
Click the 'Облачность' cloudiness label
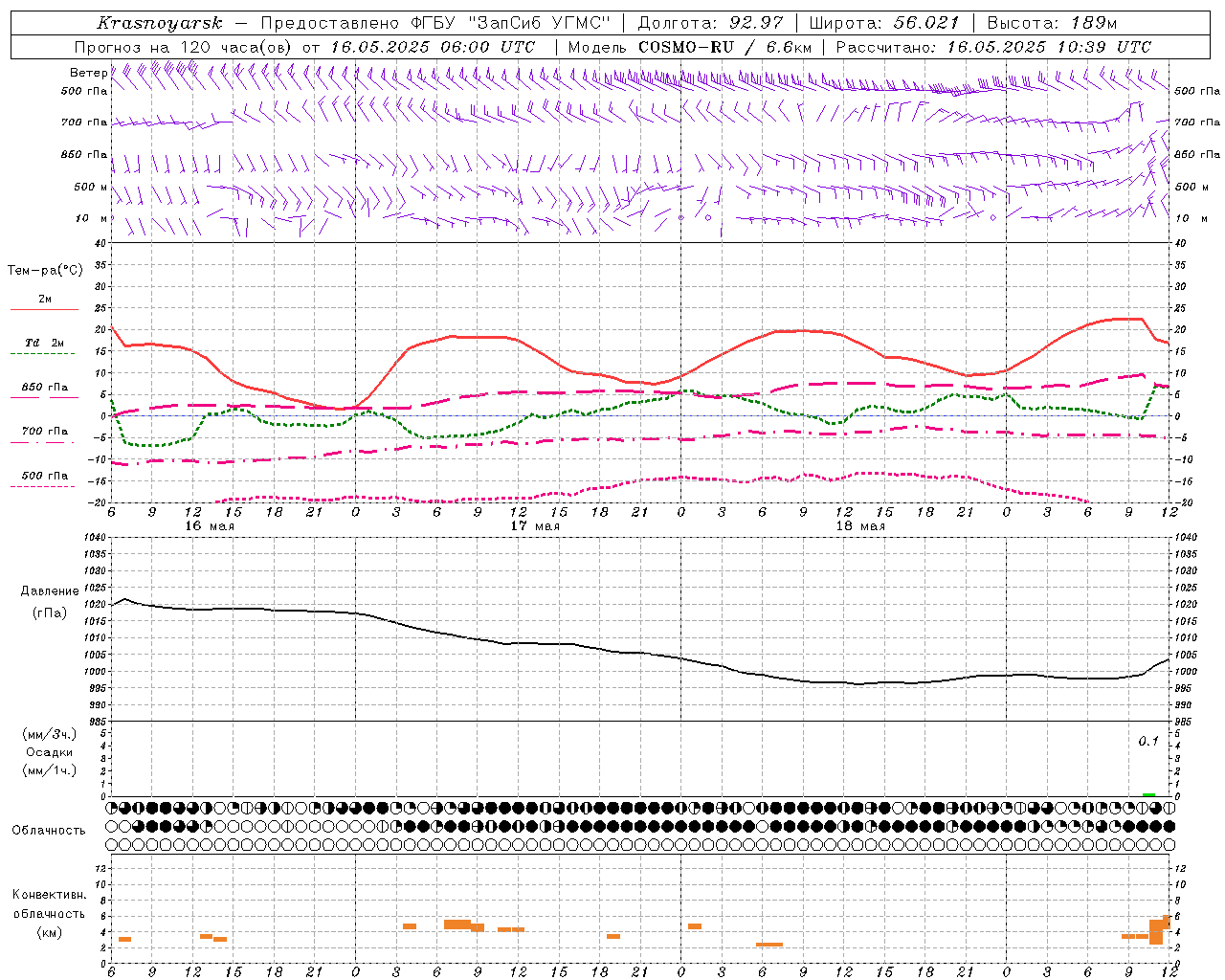50,830
